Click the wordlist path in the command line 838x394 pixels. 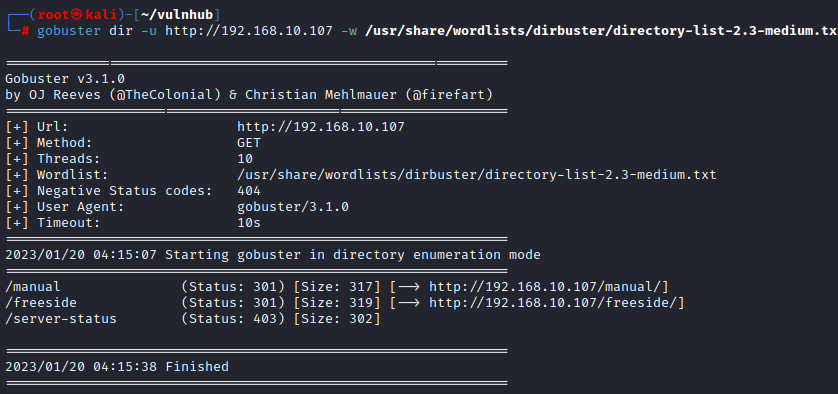[x=601, y=30]
